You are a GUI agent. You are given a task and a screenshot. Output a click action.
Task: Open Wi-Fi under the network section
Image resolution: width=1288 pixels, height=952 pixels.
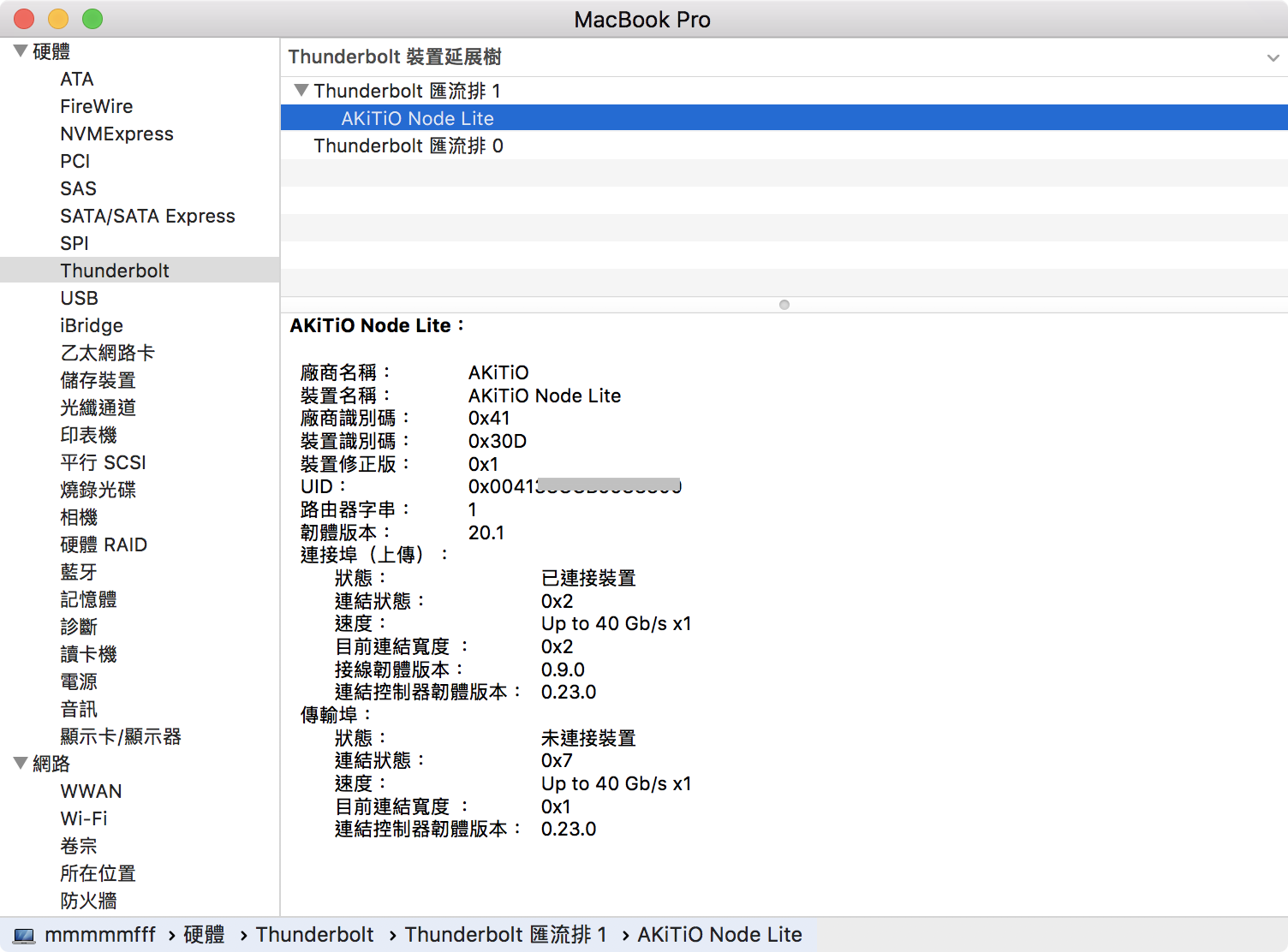(x=83, y=818)
